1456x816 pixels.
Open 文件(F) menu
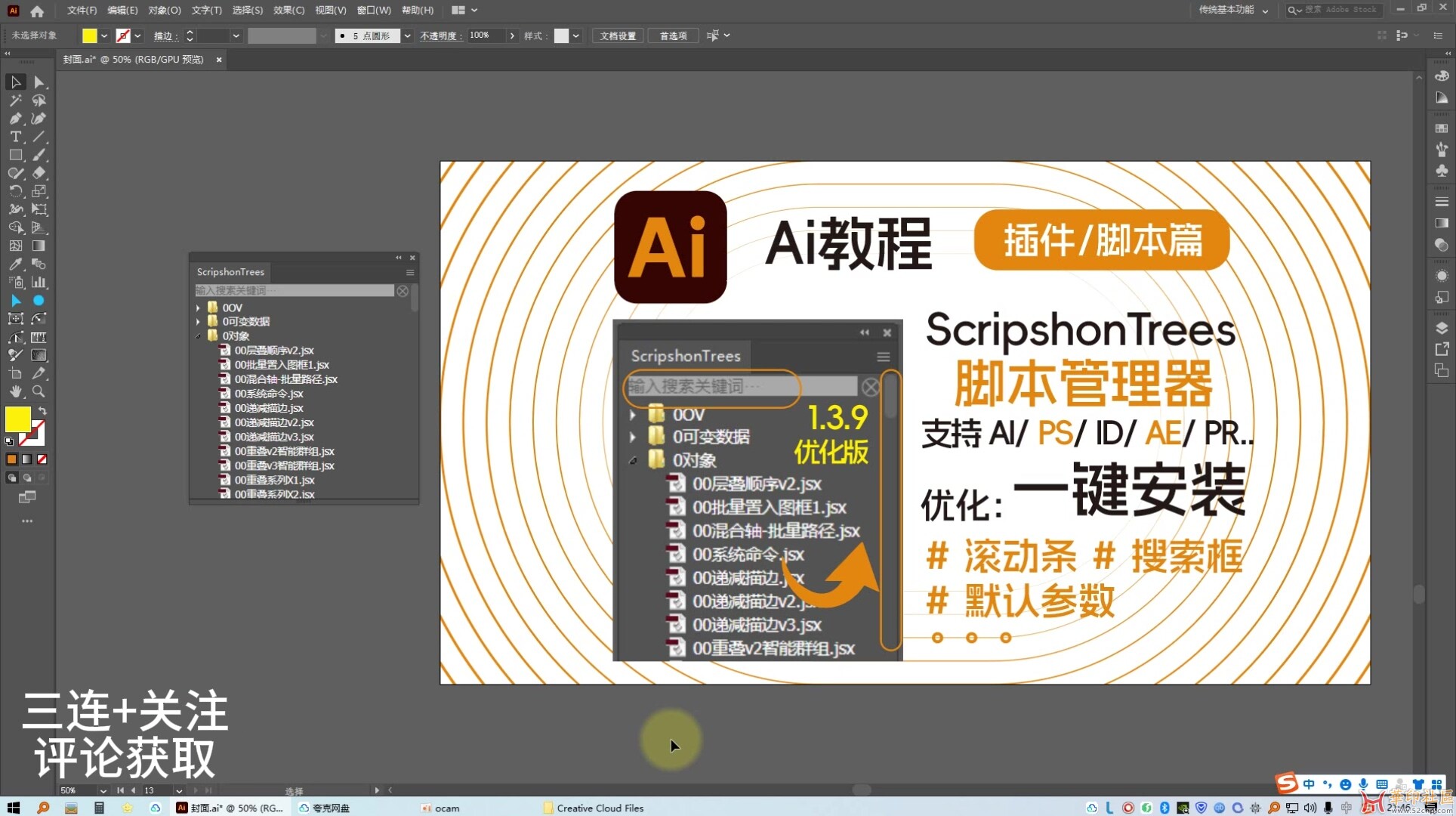coord(82,11)
